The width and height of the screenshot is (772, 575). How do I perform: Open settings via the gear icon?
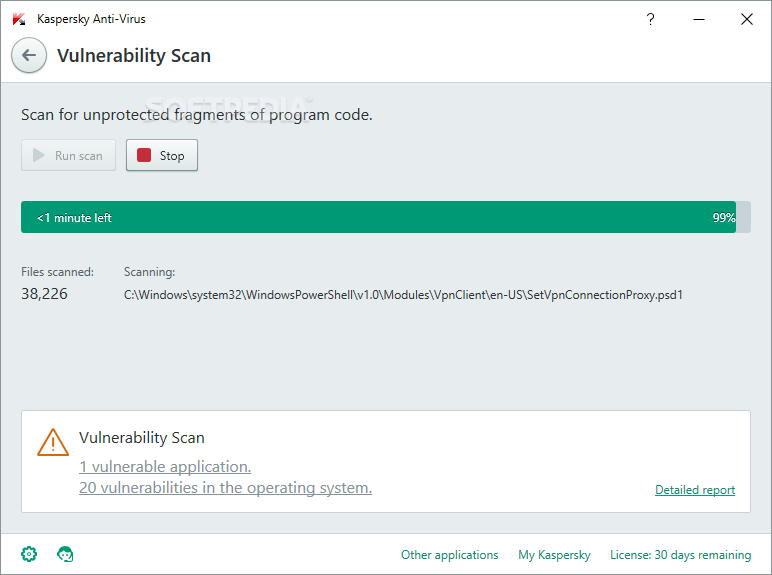(29, 554)
